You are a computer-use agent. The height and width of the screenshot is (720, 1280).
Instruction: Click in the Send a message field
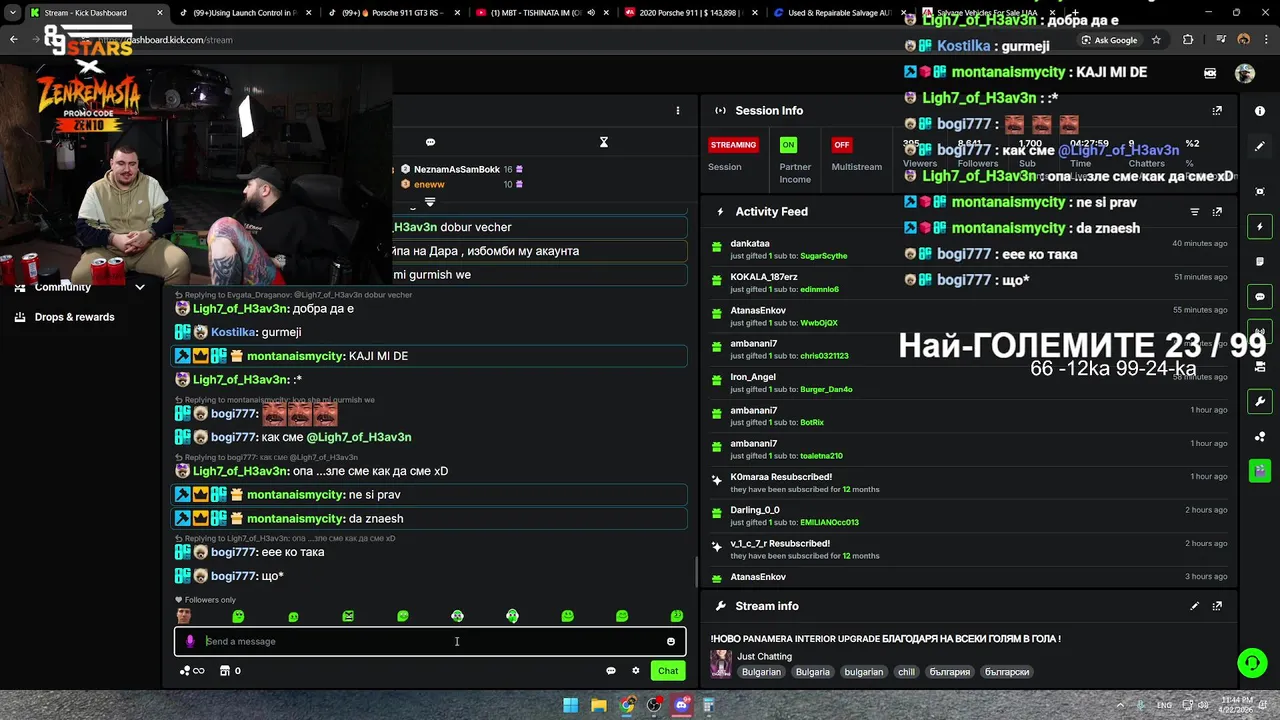click(x=430, y=642)
